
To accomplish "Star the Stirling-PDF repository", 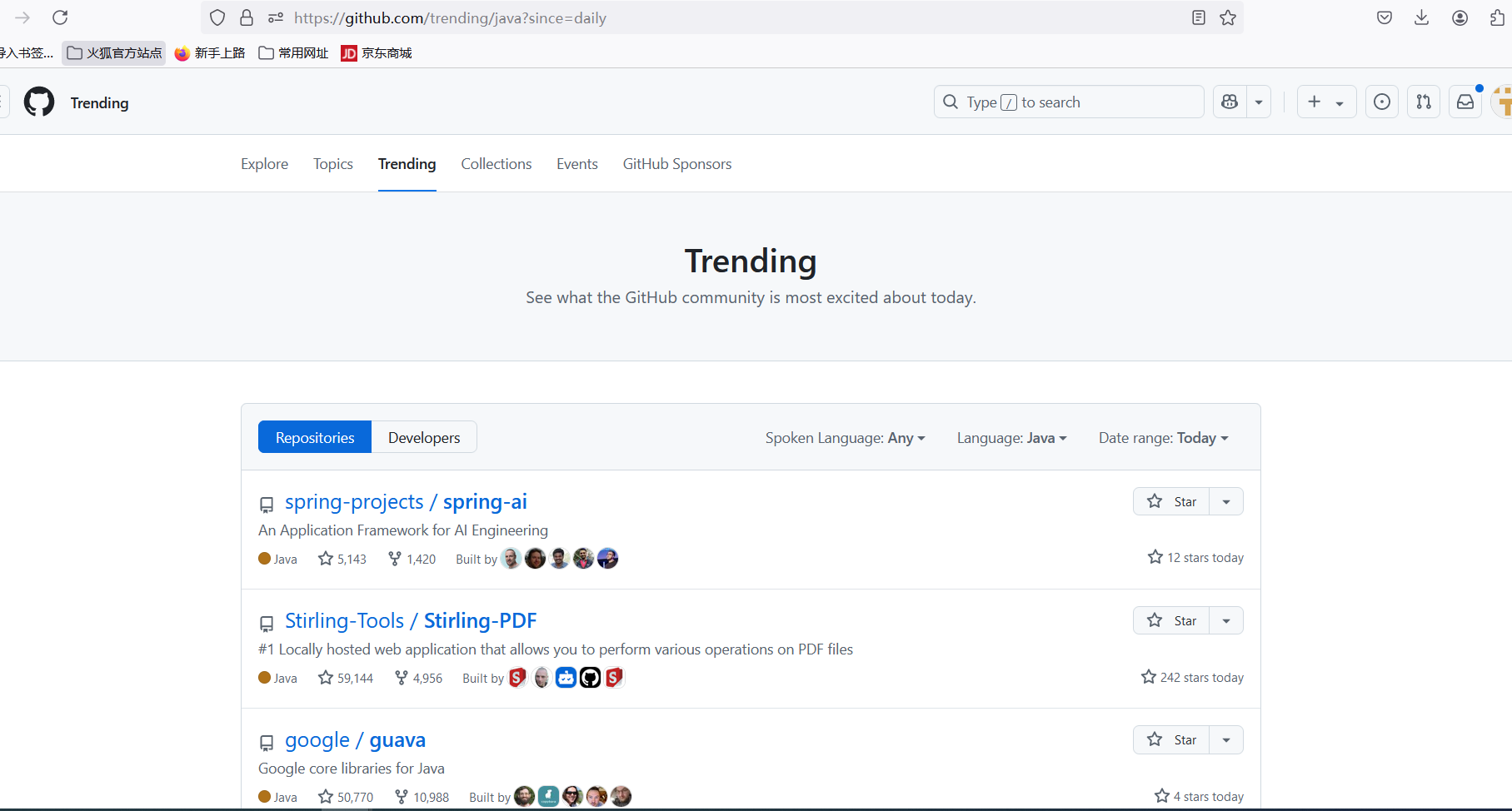I will pyautogui.click(x=1171, y=620).
